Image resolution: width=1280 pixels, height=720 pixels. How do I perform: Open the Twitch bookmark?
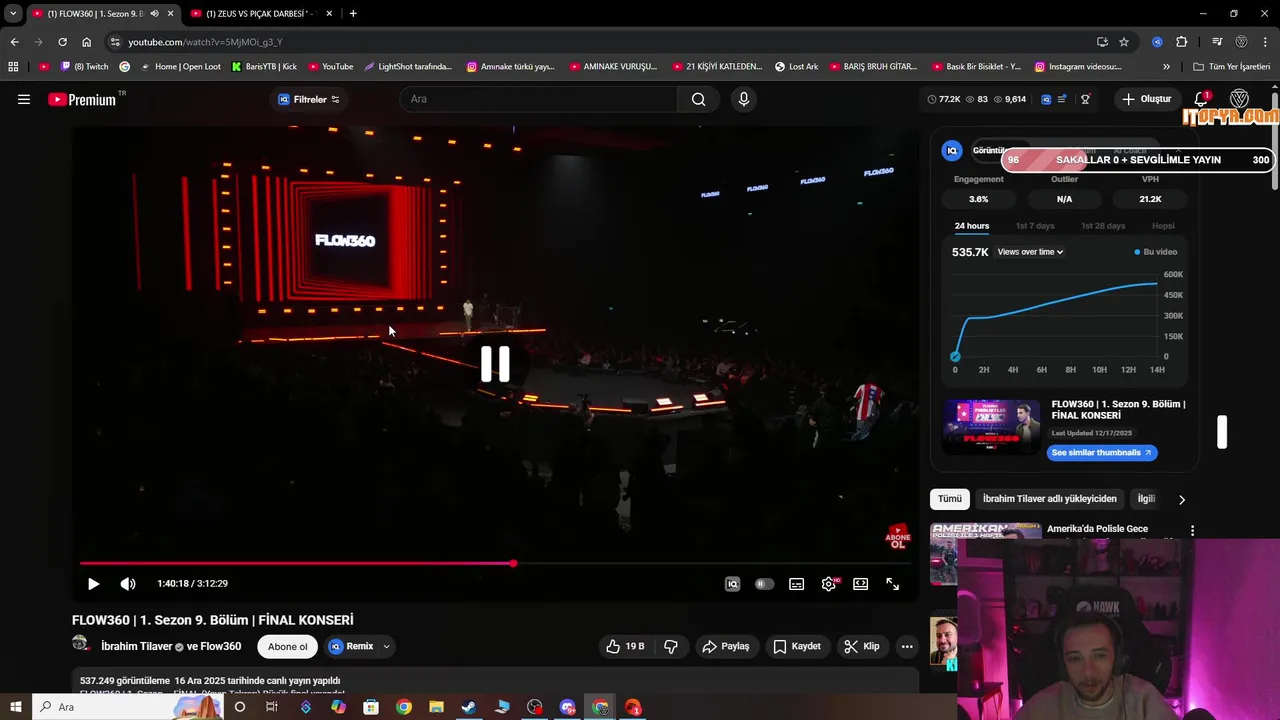(85, 67)
